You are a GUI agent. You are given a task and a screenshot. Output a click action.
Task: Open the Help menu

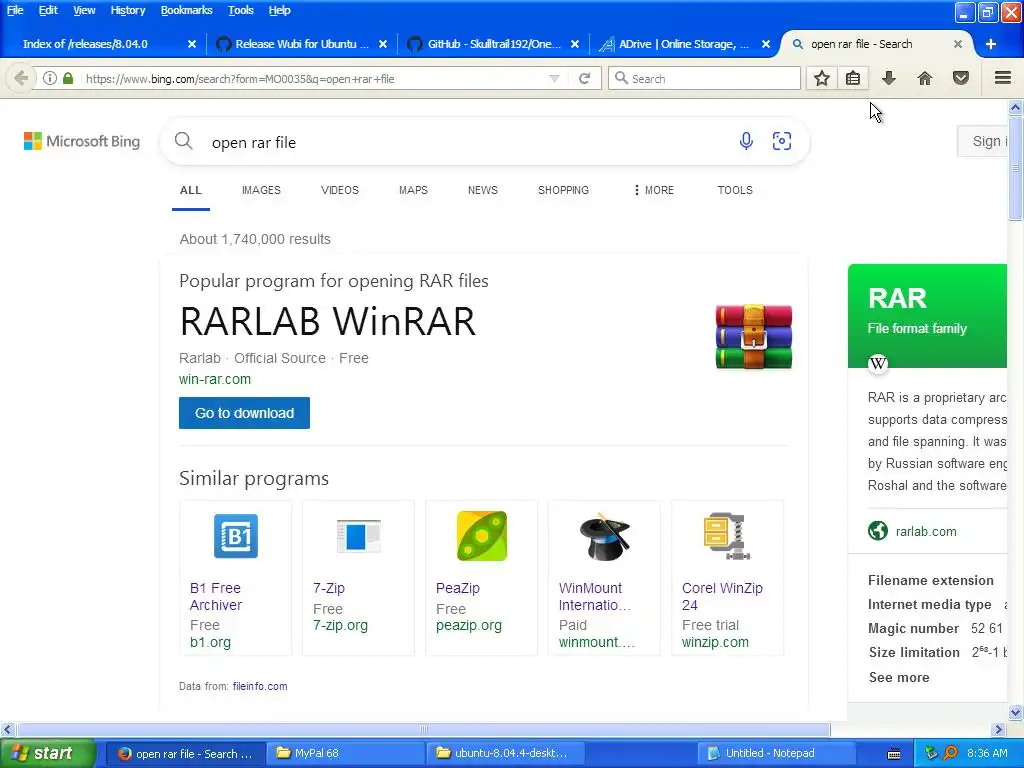(x=280, y=10)
